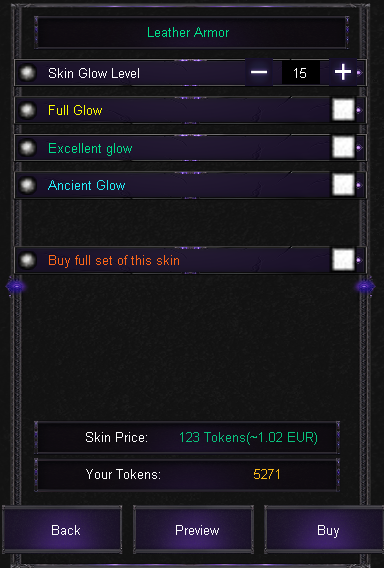The width and height of the screenshot is (384, 568).
Task: Click orb icon beside Buy full set
Action: 27,260
